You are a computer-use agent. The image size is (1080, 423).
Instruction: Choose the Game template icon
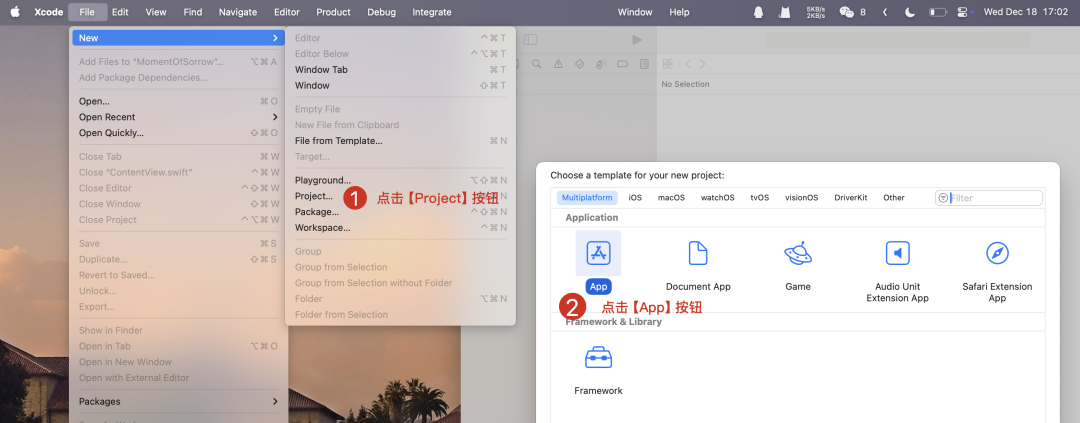(x=798, y=253)
